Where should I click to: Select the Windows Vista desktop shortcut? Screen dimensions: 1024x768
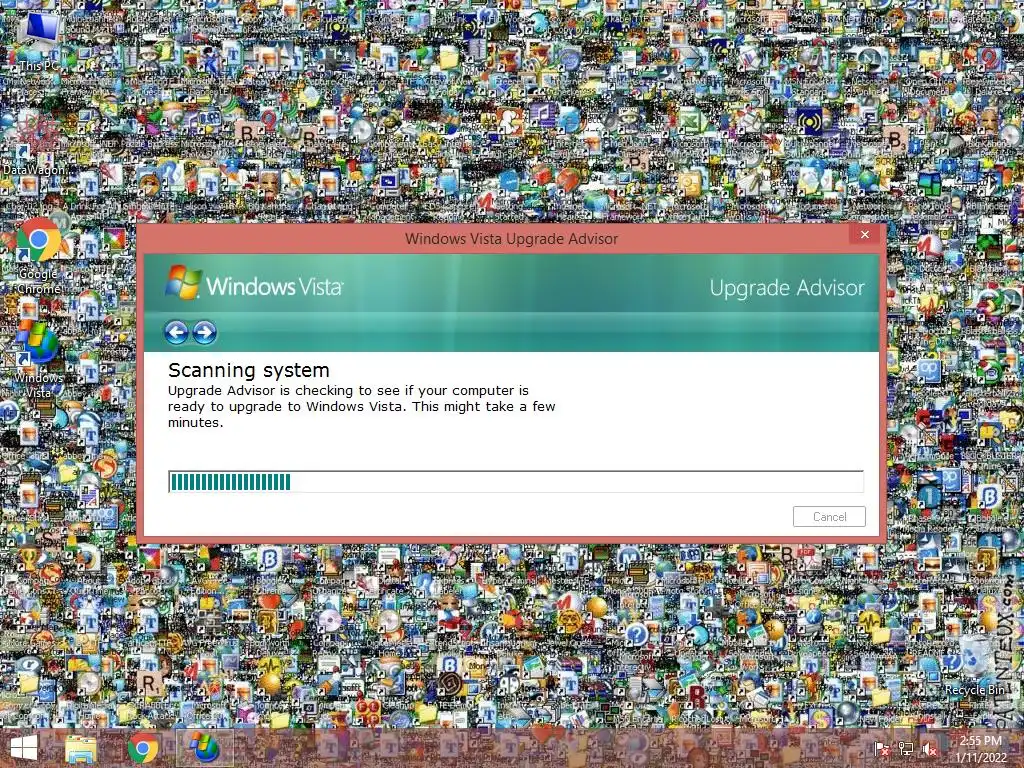pyautogui.click(x=38, y=359)
